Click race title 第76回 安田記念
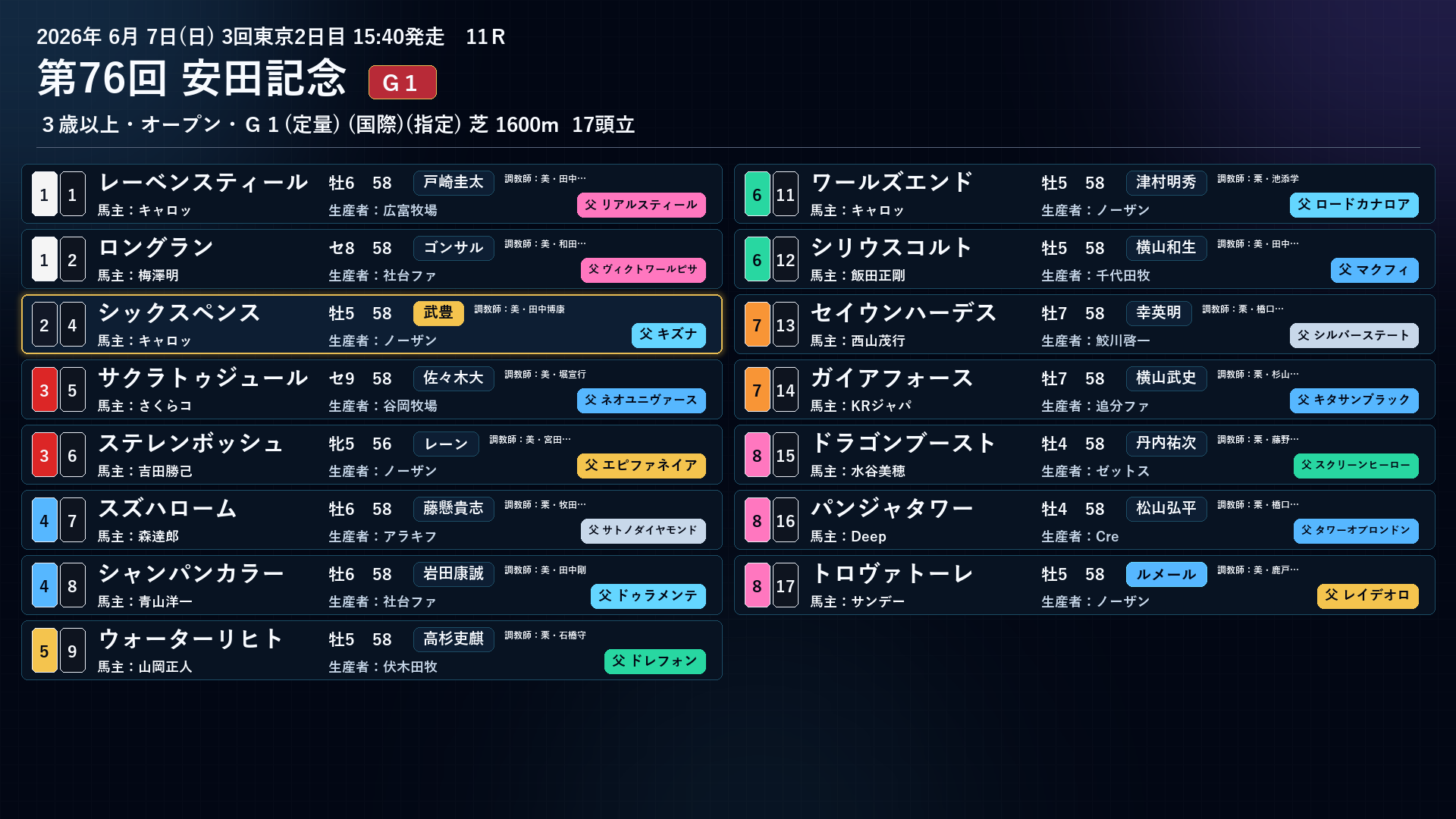Screen dimensions: 1456x819 pos(193,78)
